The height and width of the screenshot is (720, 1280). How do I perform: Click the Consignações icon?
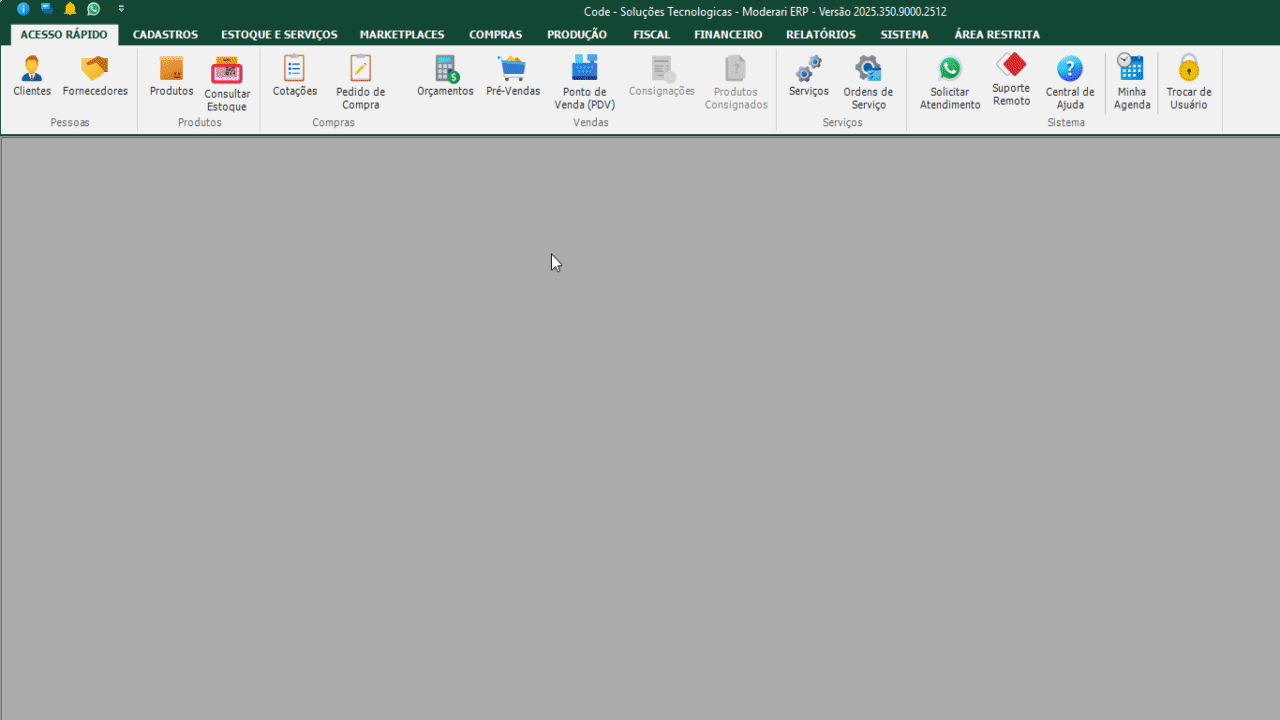[662, 77]
